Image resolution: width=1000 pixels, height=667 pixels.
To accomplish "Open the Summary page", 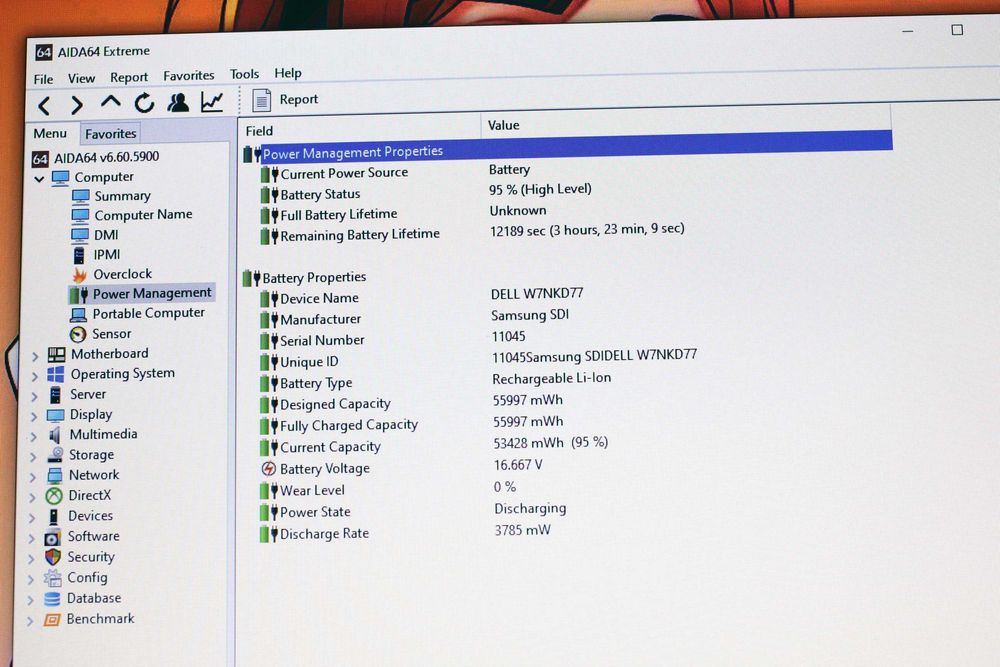I will (112, 196).
